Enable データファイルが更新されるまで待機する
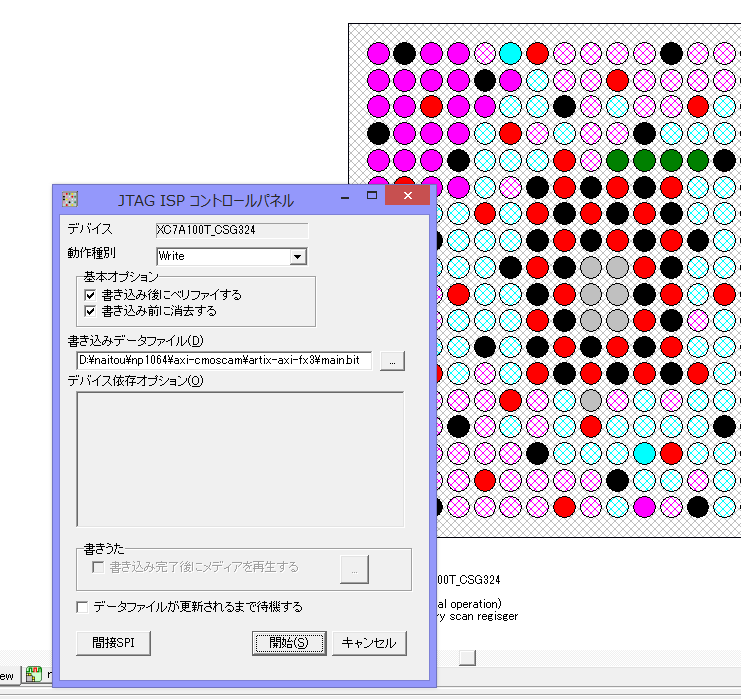 point(83,606)
